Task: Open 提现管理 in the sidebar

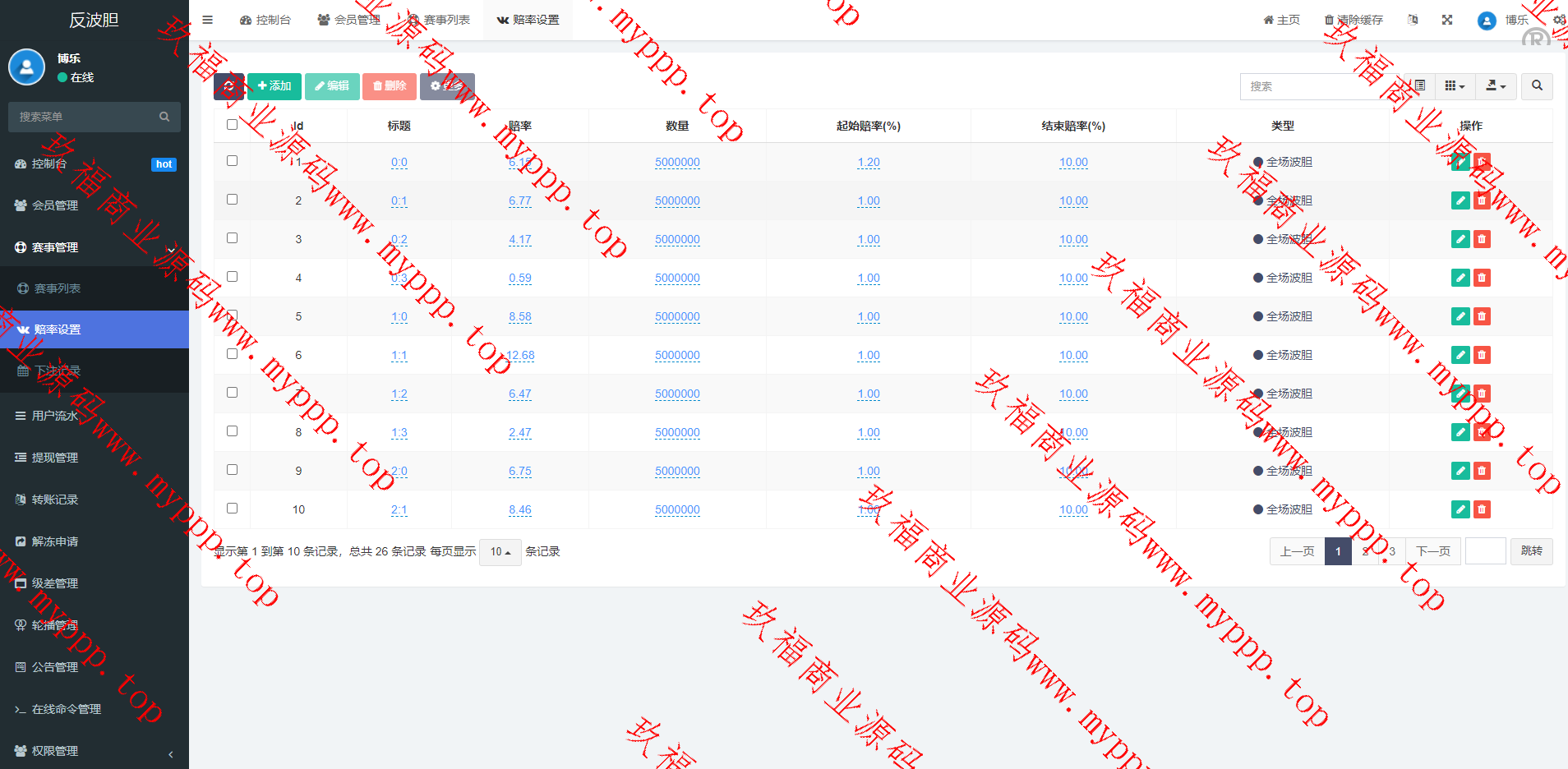Action: 55,458
